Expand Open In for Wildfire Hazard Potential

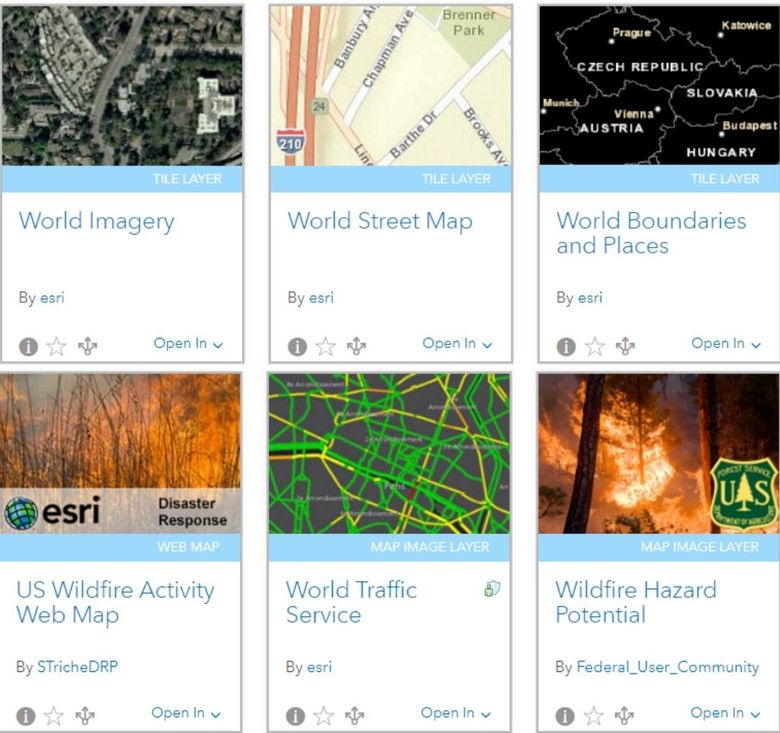(x=725, y=713)
